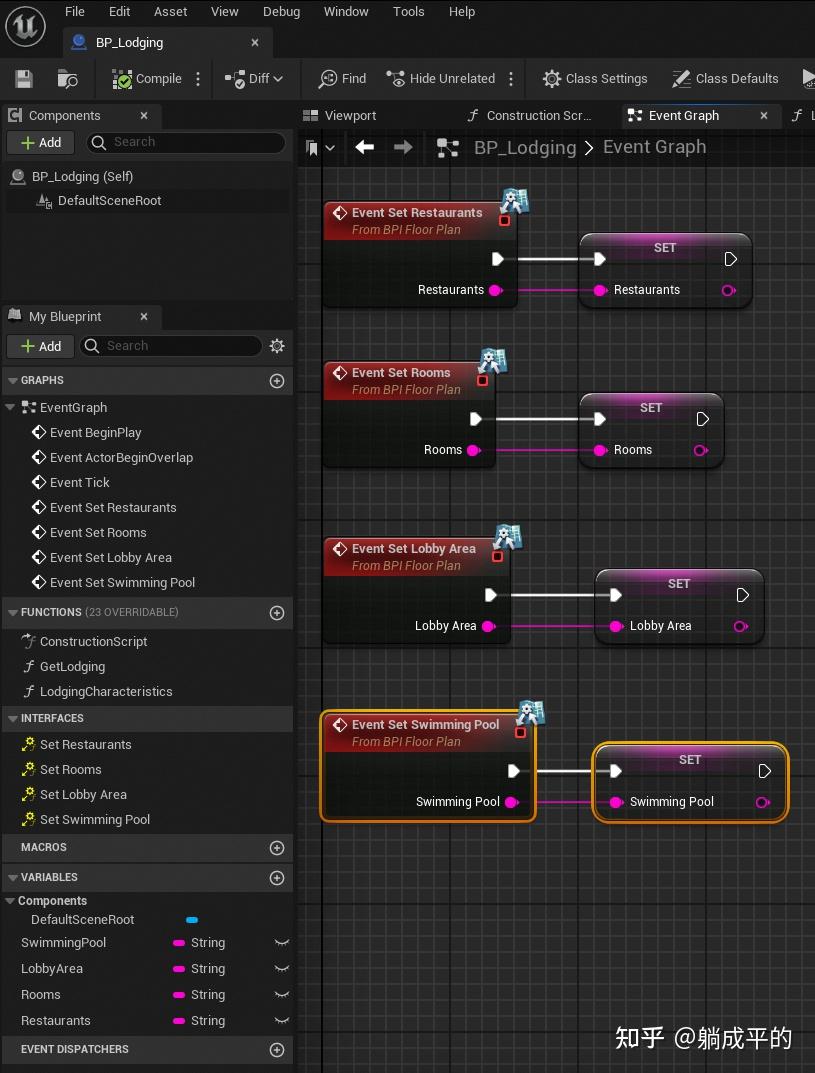Click the Components panel search field
815x1073 pixels.
click(x=185, y=143)
